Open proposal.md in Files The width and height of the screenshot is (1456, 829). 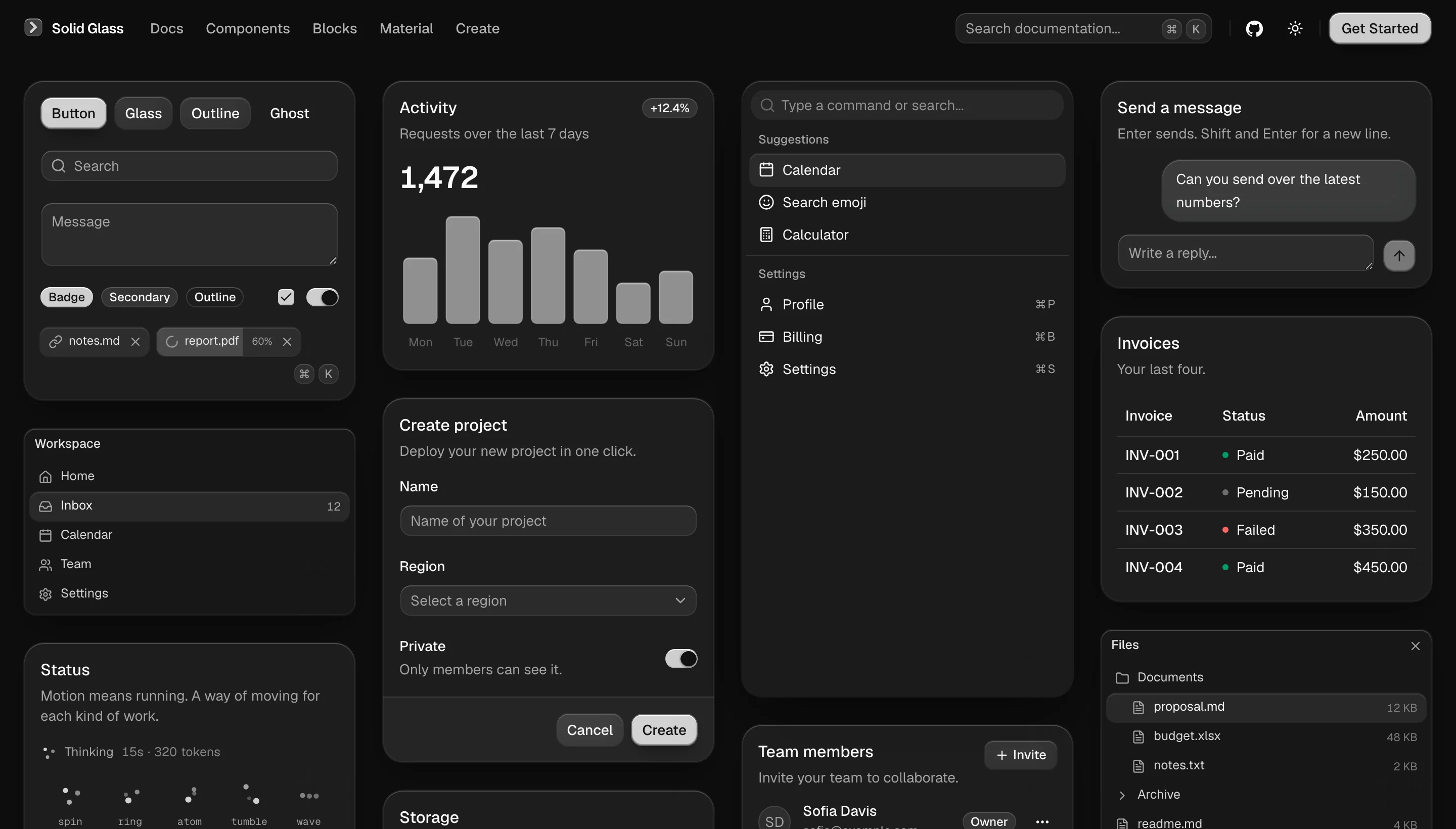point(1266,708)
